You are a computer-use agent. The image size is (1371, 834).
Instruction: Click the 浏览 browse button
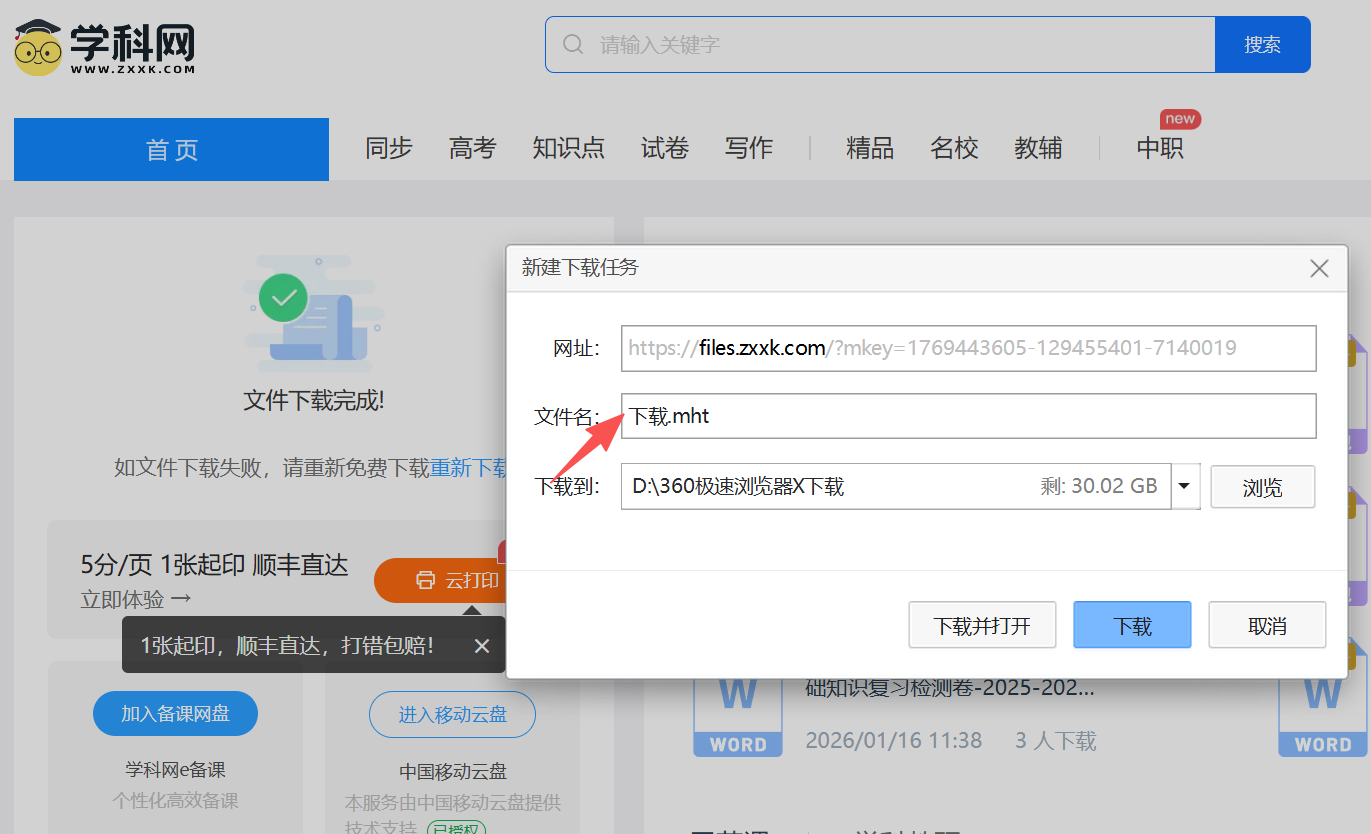(1262, 487)
